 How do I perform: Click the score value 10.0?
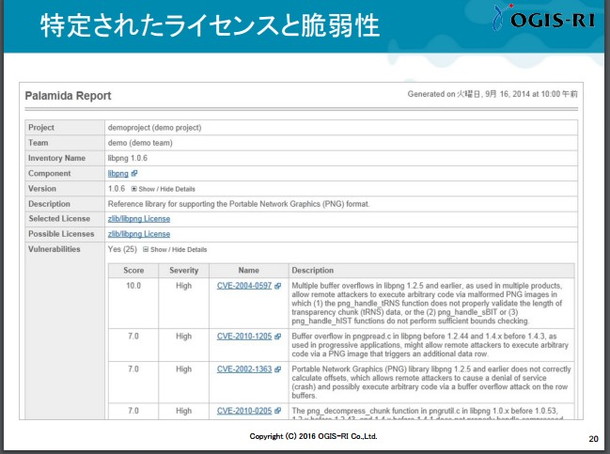coord(133,286)
